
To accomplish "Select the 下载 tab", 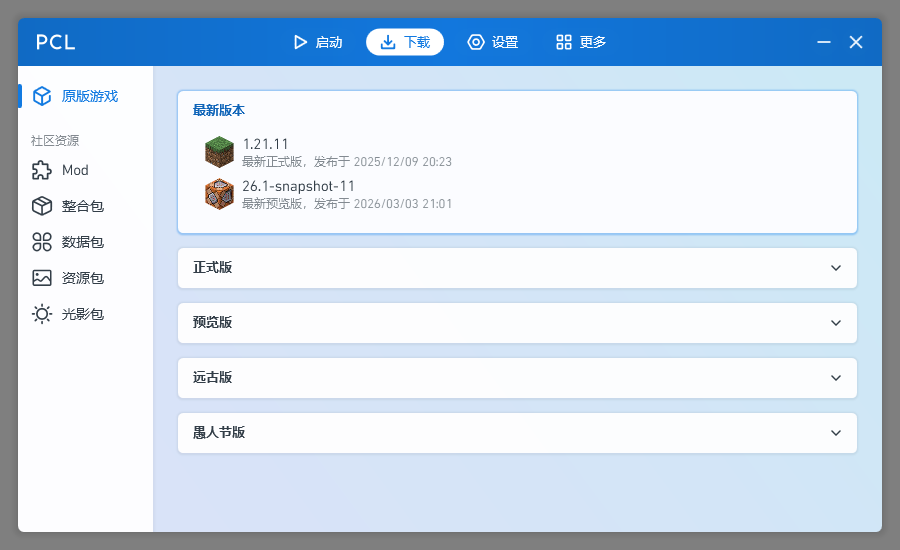I will (405, 42).
